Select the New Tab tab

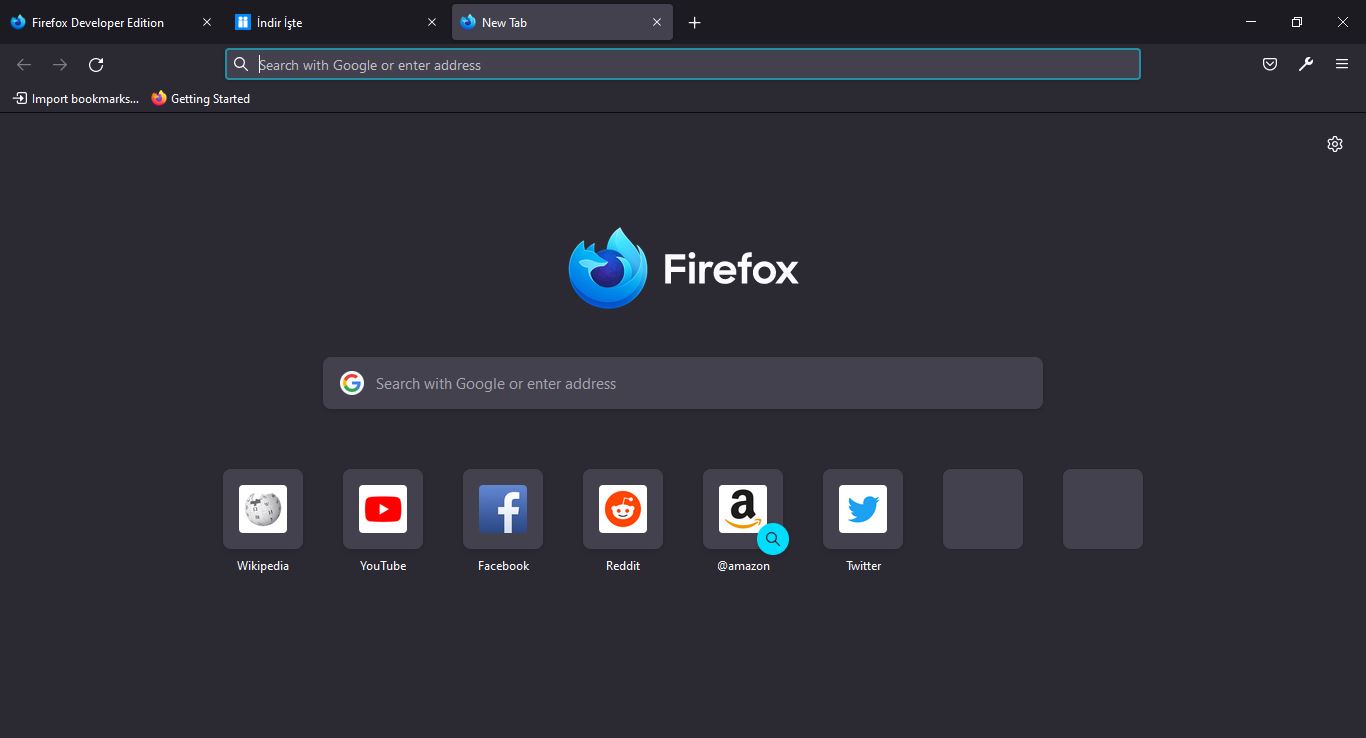click(562, 22)
